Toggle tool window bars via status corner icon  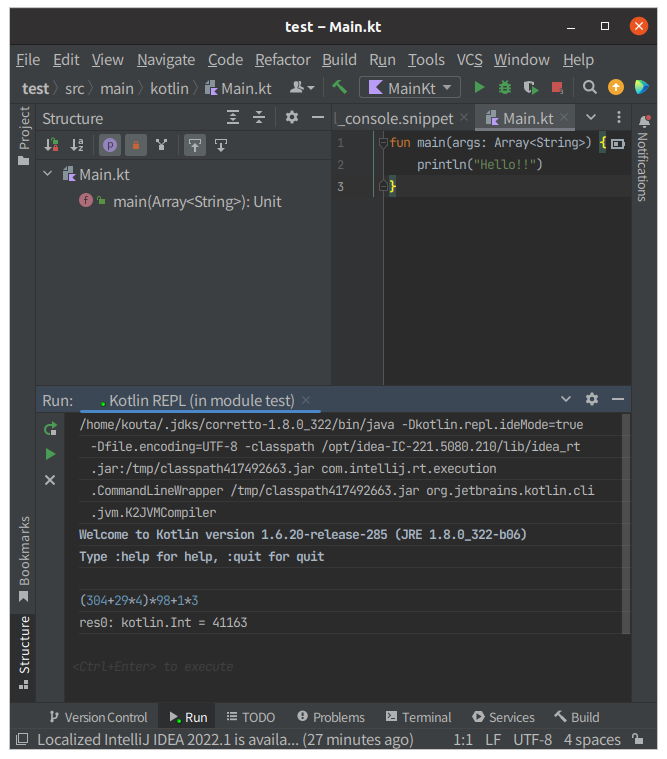pyautogui.click(x=22, y=739)
